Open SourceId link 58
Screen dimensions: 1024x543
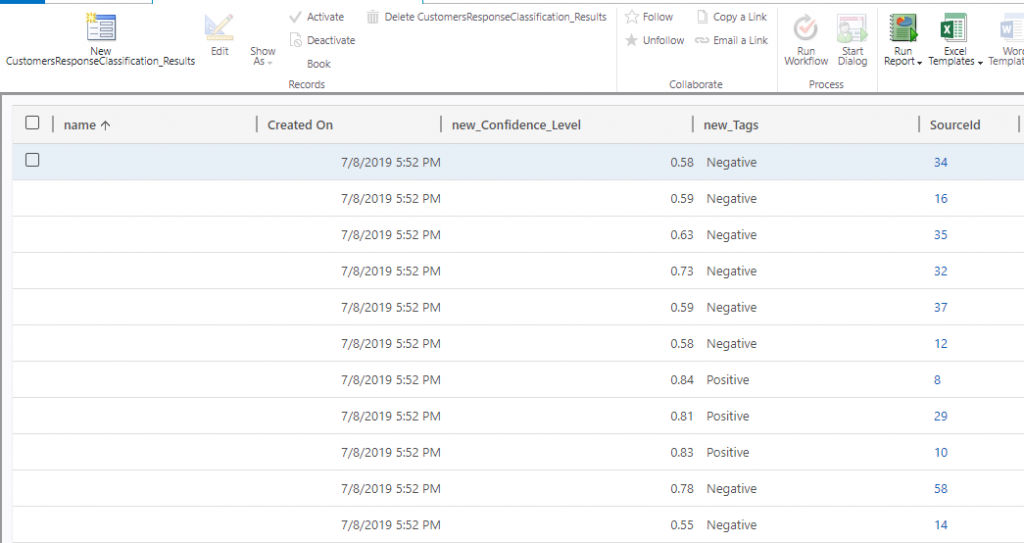click(940, 489)
